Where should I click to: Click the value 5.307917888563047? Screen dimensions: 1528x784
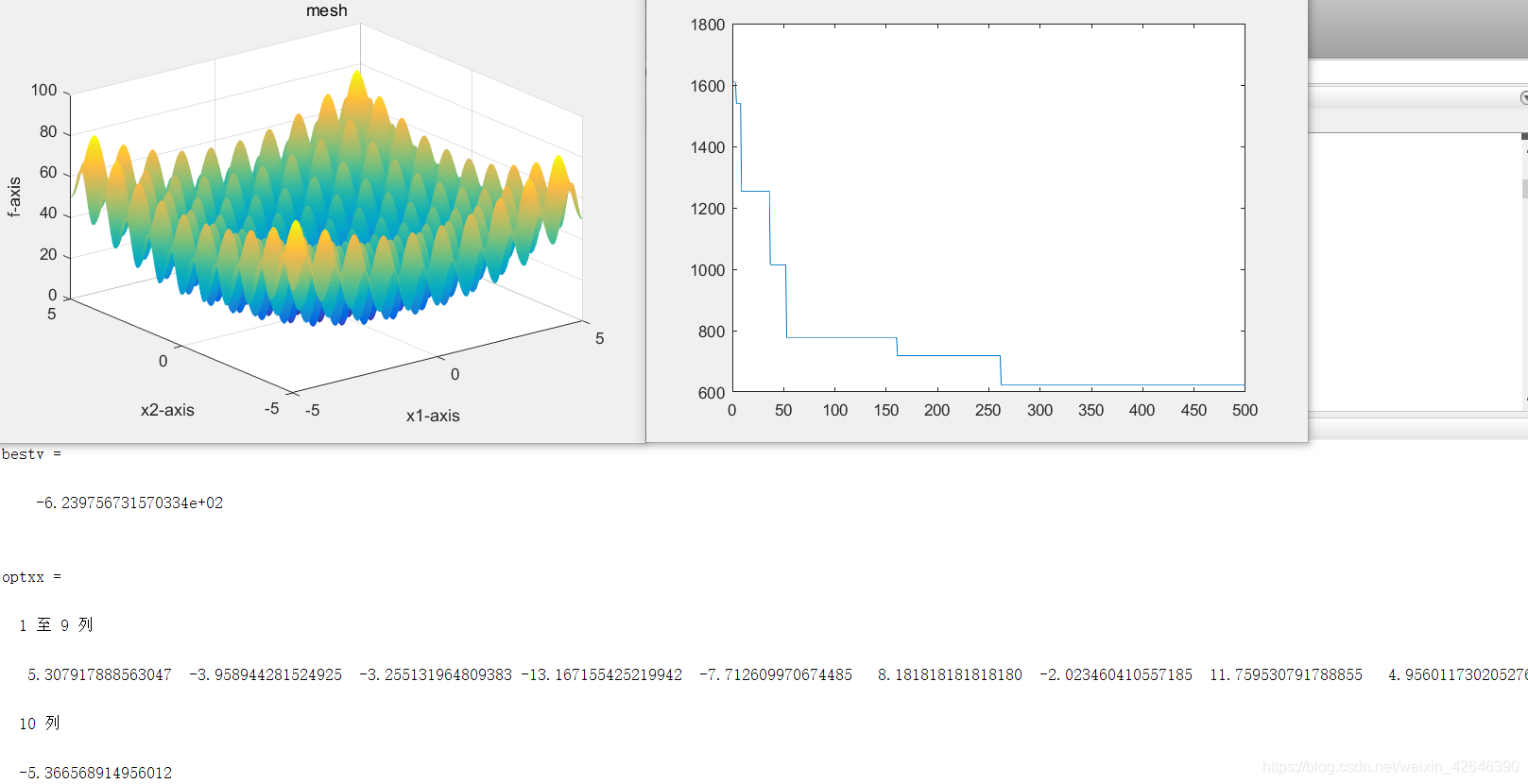pyautogui.click(x=99, y=675)
